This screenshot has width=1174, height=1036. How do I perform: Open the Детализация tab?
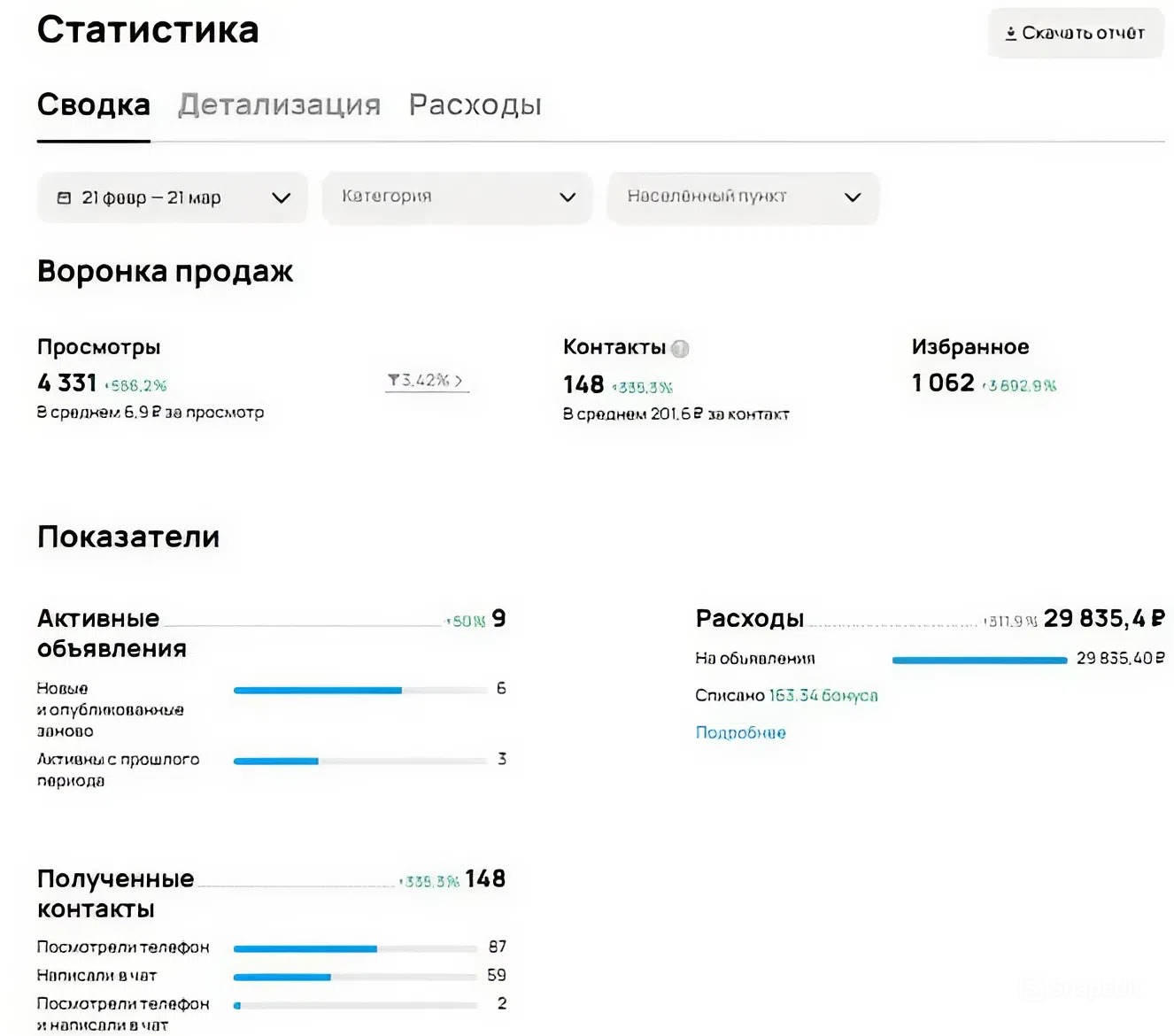pyautogui.click(x=279, y=104)
